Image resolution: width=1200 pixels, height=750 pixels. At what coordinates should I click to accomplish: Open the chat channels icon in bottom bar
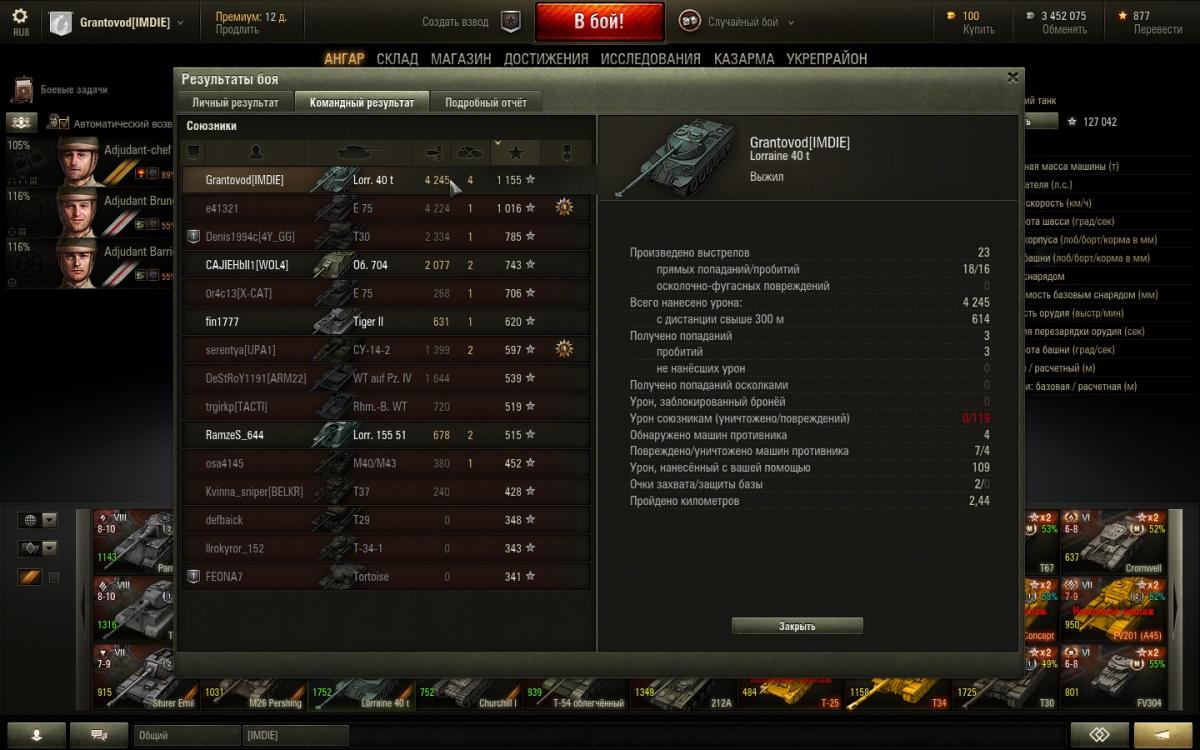(x=99, y=735)
